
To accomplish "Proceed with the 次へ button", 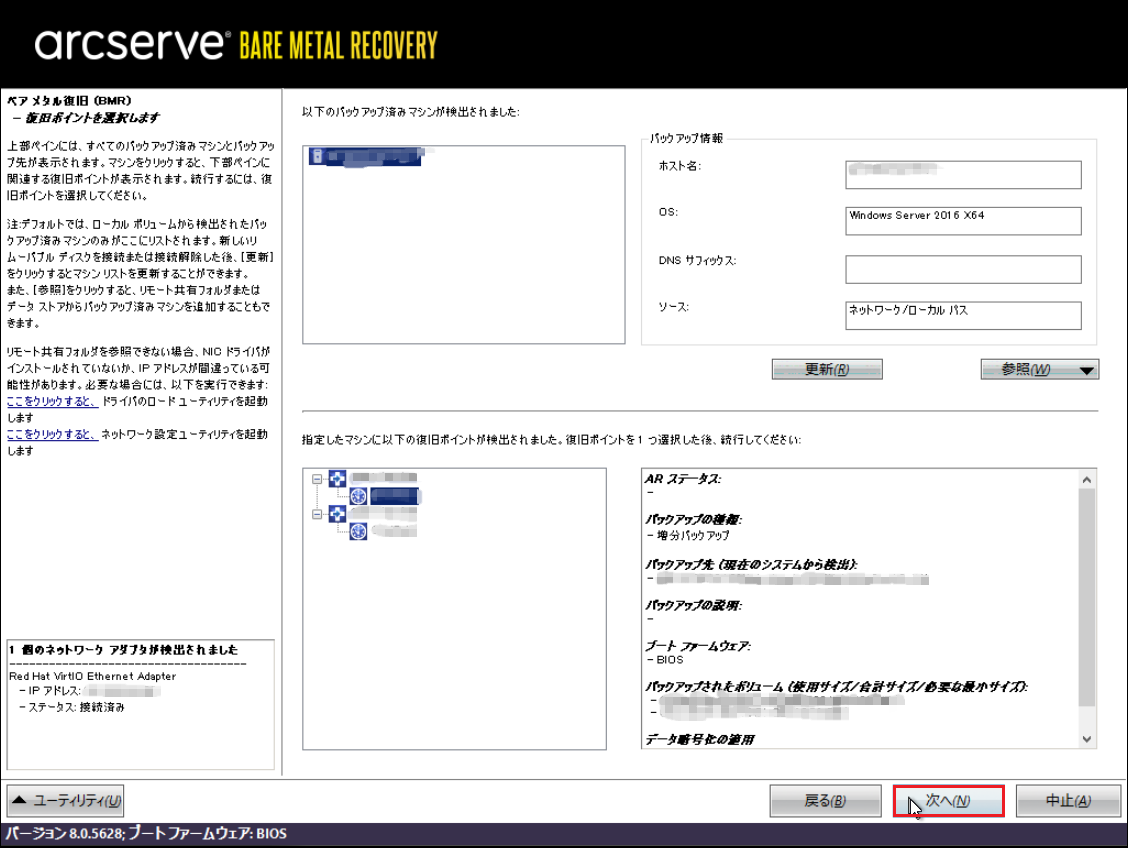I will click(948, 801).
